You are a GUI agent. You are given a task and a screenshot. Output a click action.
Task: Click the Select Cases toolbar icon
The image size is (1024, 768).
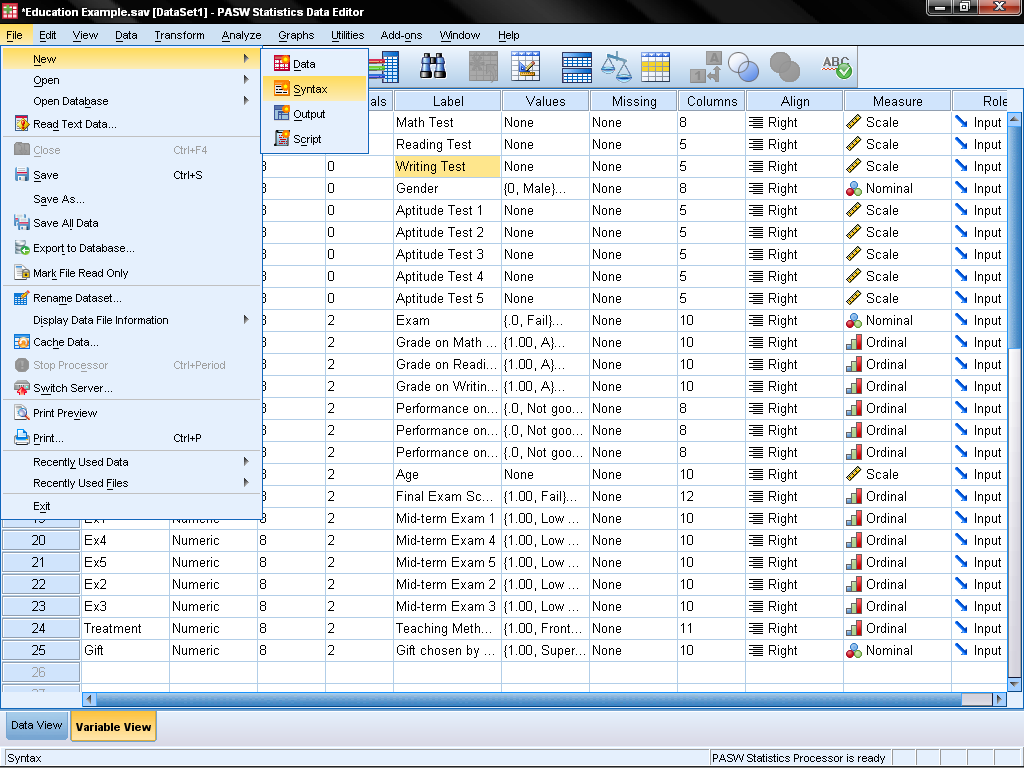point(656,67)
